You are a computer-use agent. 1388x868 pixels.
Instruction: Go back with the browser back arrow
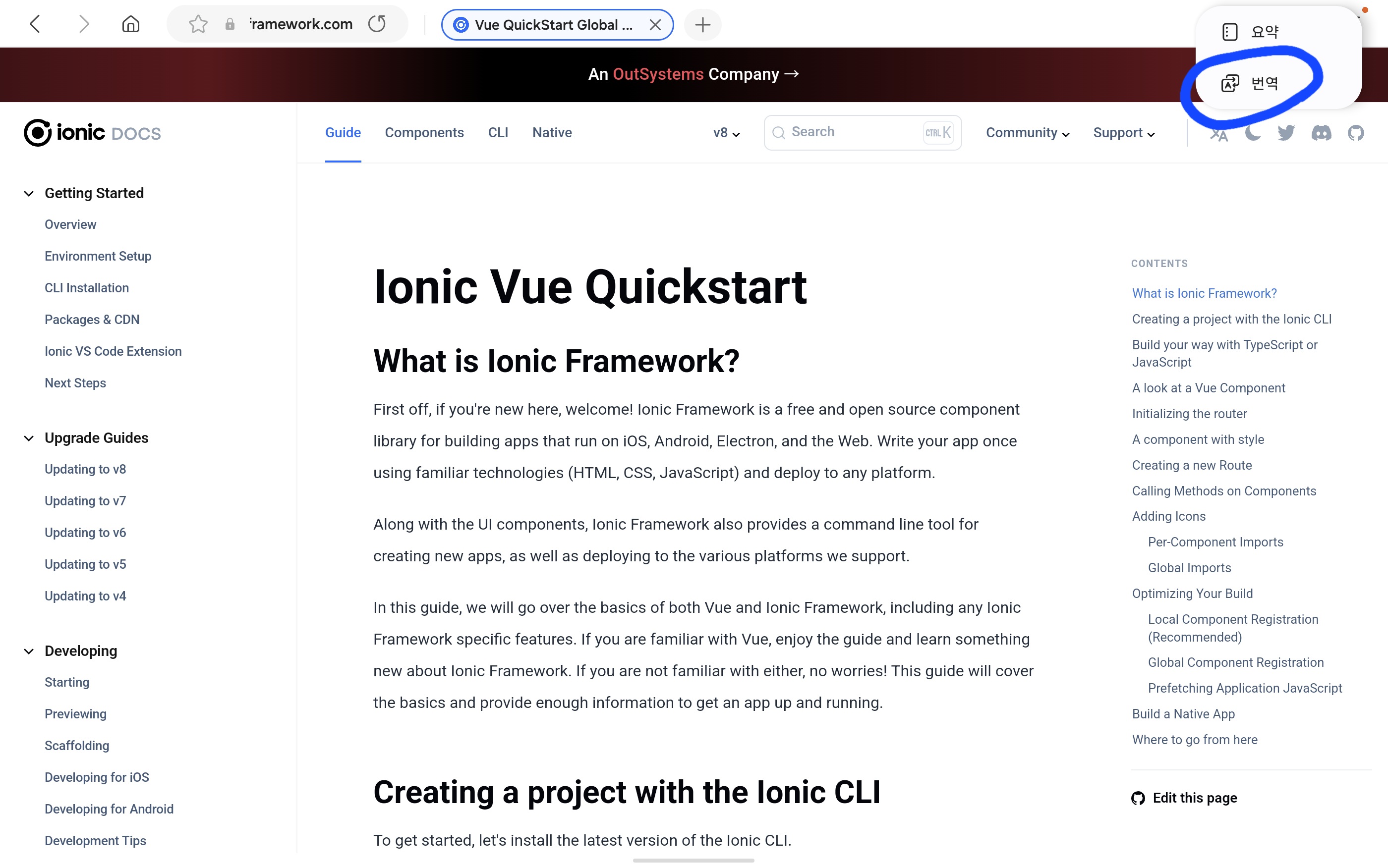[x=35, y=24]
